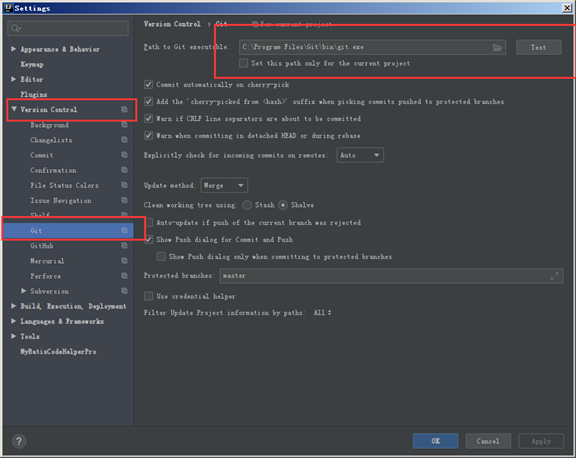Toggle cherry-picked from hash suffix checkbox

[148, 101]
